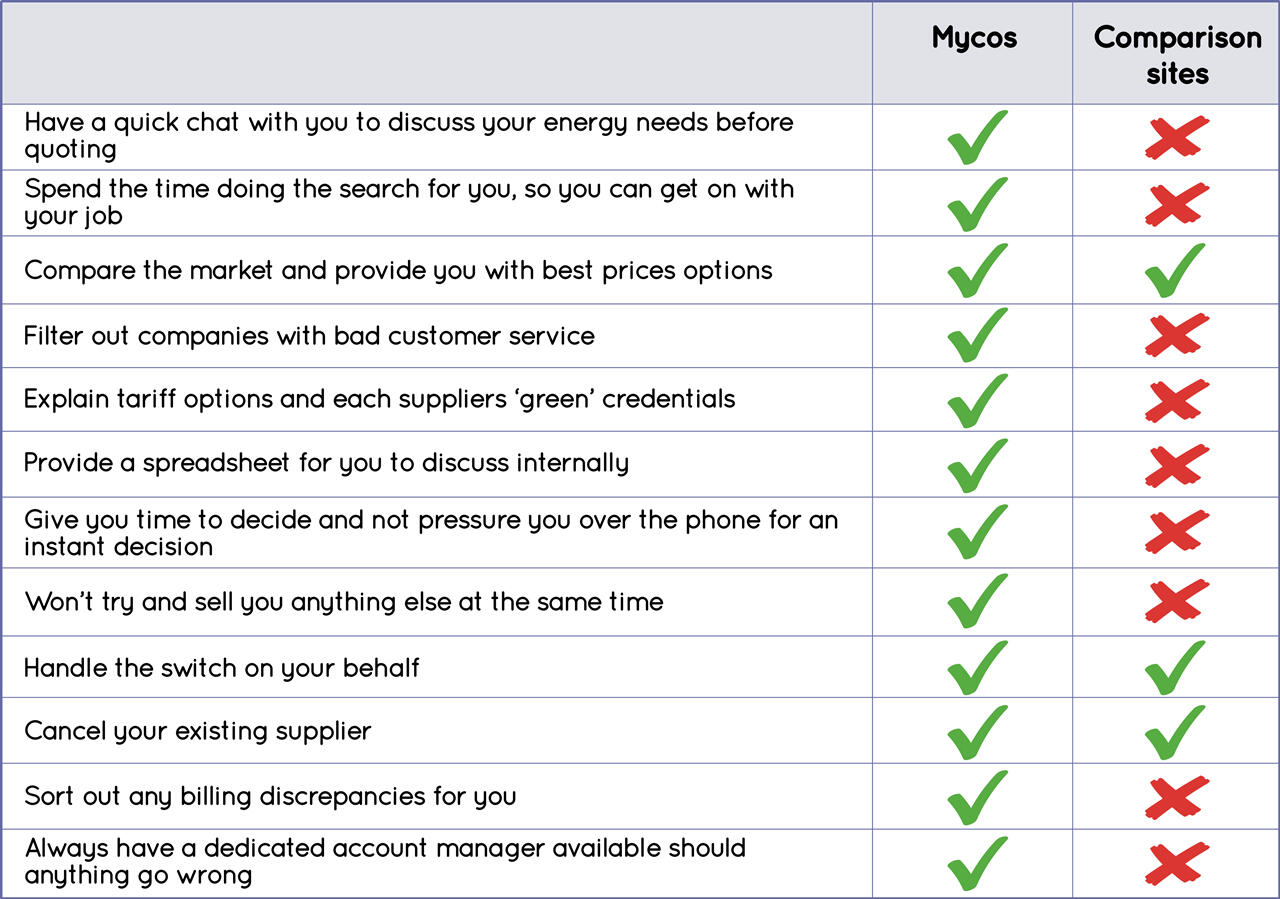This screenshot has height=899, width=1280.
Task: Click Mycos checkmark for spreadsheet row
Action: point(975,465)
